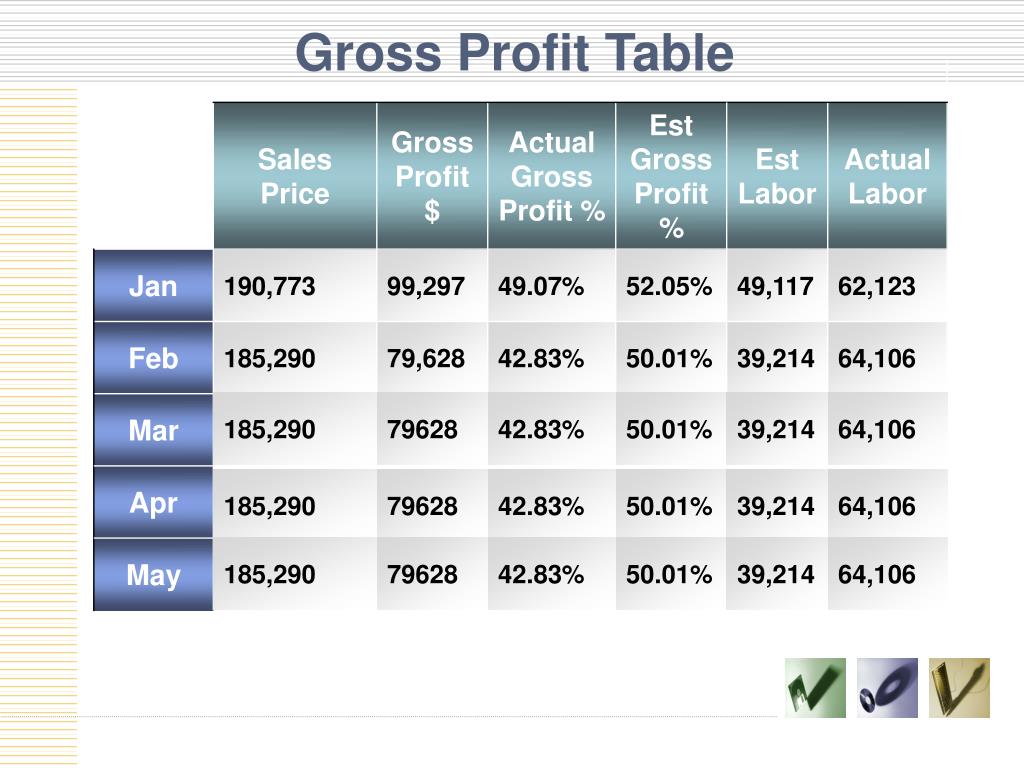The height and width of the screenshot is (768, 1024).
Task: Select the Jan row header
Action: (x=153, y=286)
